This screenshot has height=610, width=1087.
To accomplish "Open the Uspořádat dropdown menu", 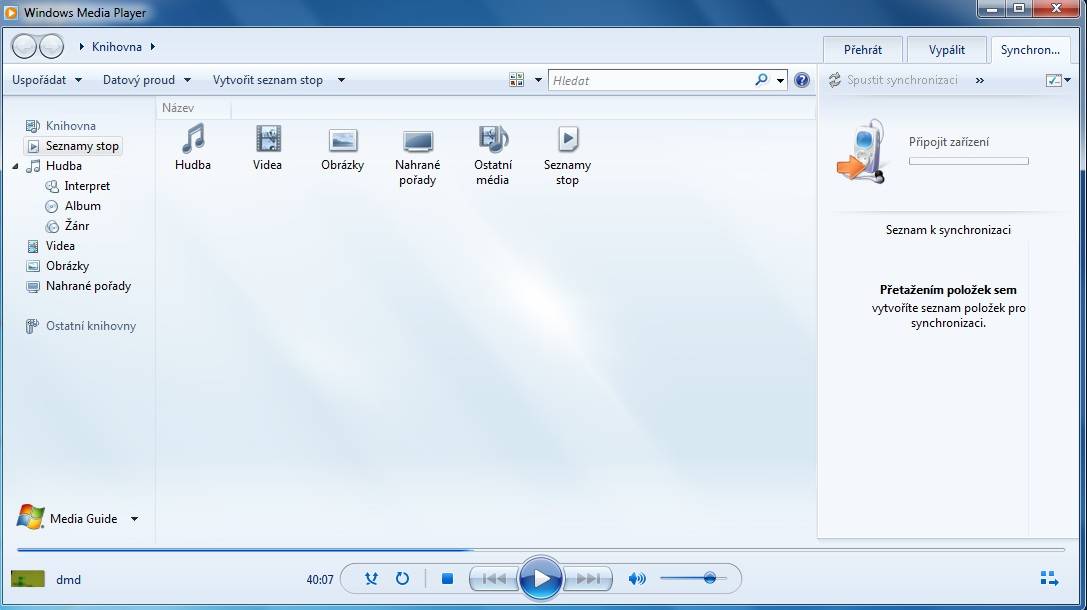I will (46, 80).
